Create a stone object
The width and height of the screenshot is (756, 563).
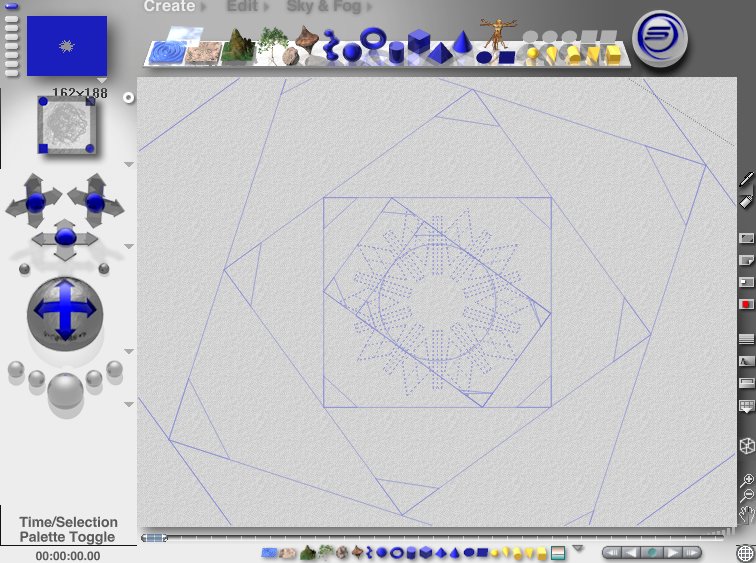point(290,56)
